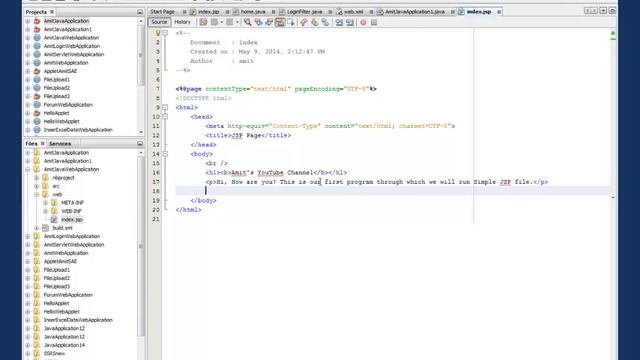Screen dimensions: 640x360
Task: Click the lightbulb hint icon on line 1
Action: (158, 33)
